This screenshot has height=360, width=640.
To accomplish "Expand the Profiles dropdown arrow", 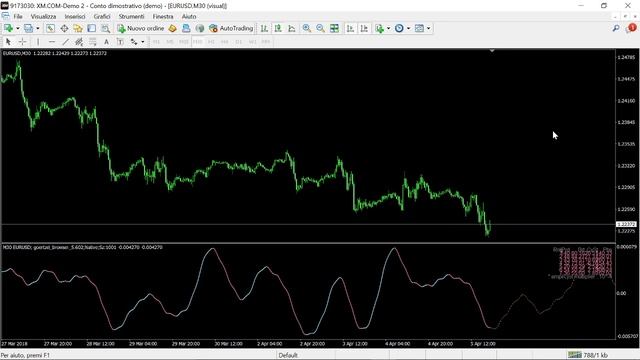I will [x=38, y=28].
